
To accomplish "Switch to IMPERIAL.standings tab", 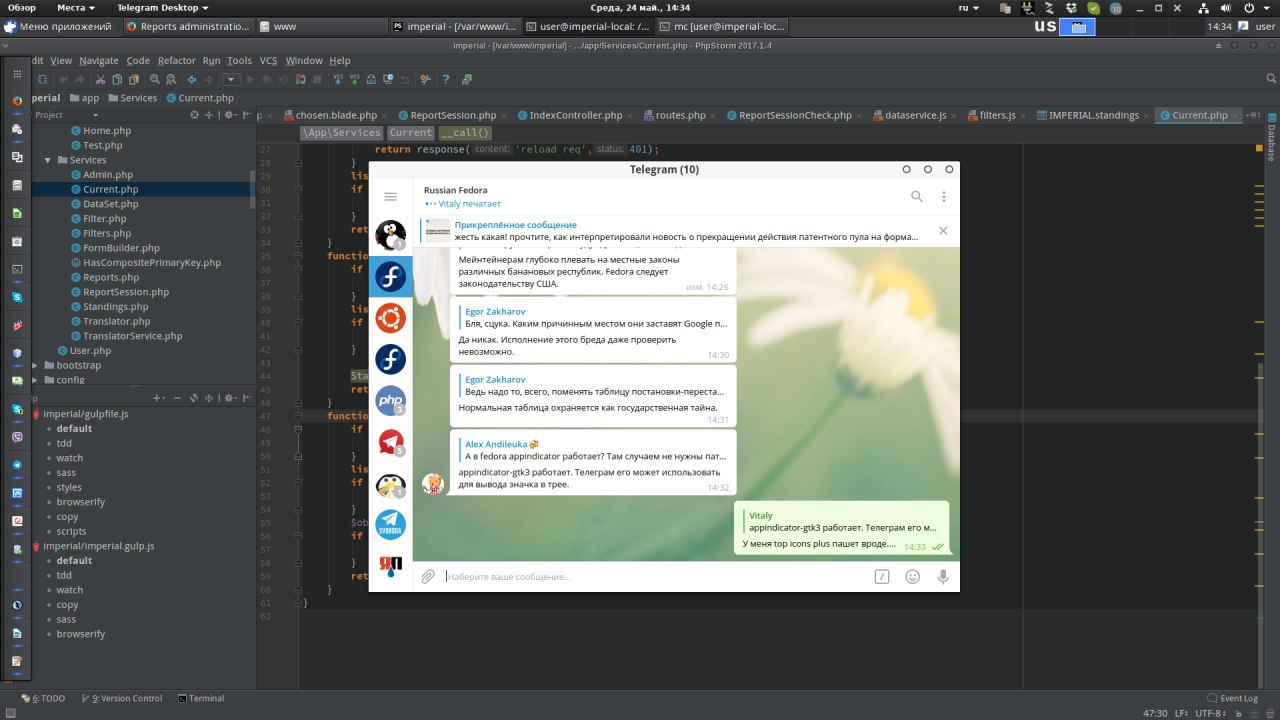I will [1093, 115].
